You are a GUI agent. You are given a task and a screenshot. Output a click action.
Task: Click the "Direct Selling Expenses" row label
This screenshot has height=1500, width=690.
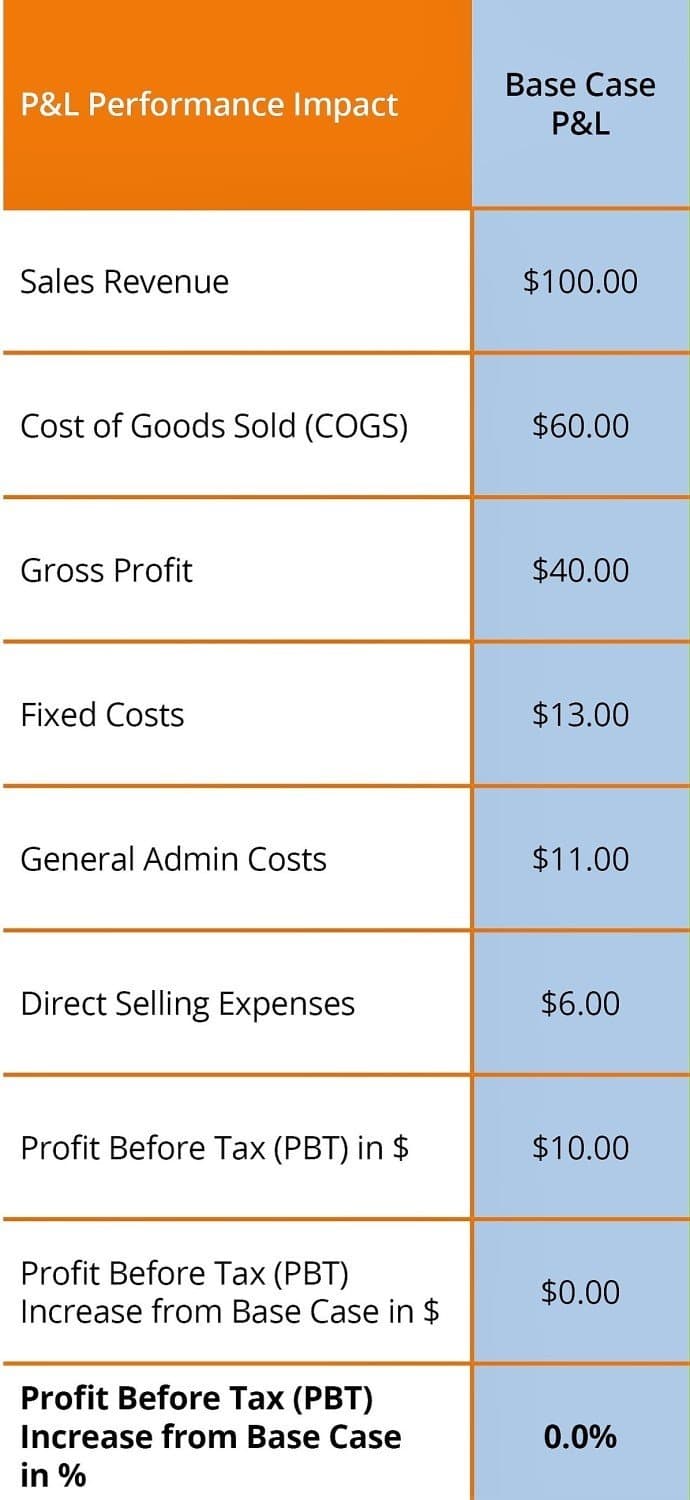click(x=187, y=1003)
